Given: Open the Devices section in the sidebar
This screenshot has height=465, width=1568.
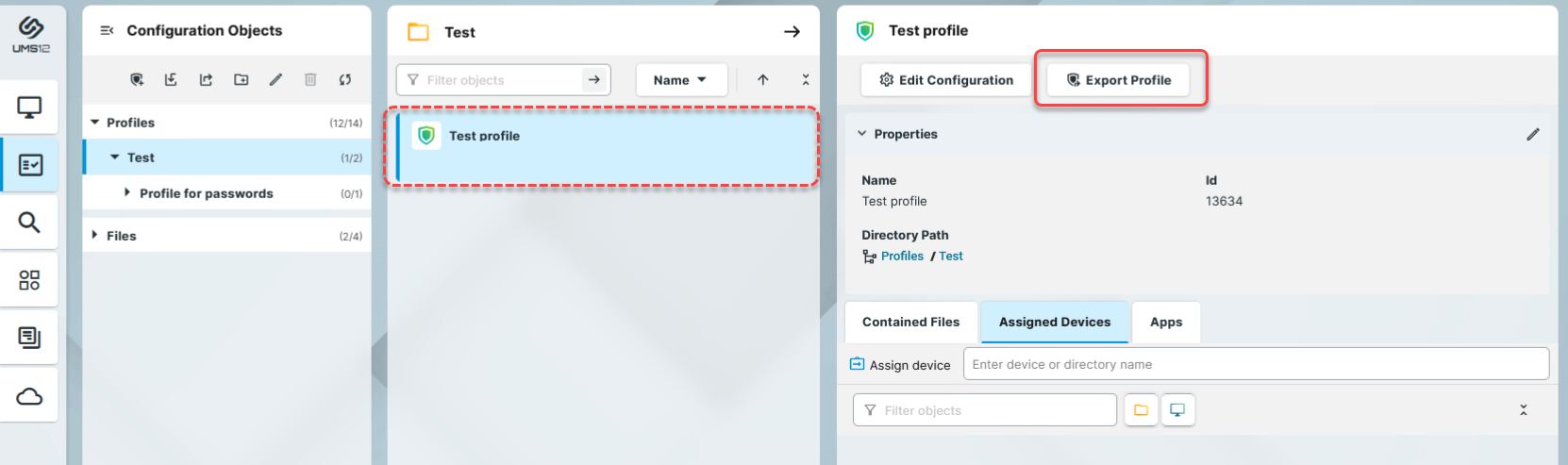Looking at the screenshot, I should [x=29, y=108].
